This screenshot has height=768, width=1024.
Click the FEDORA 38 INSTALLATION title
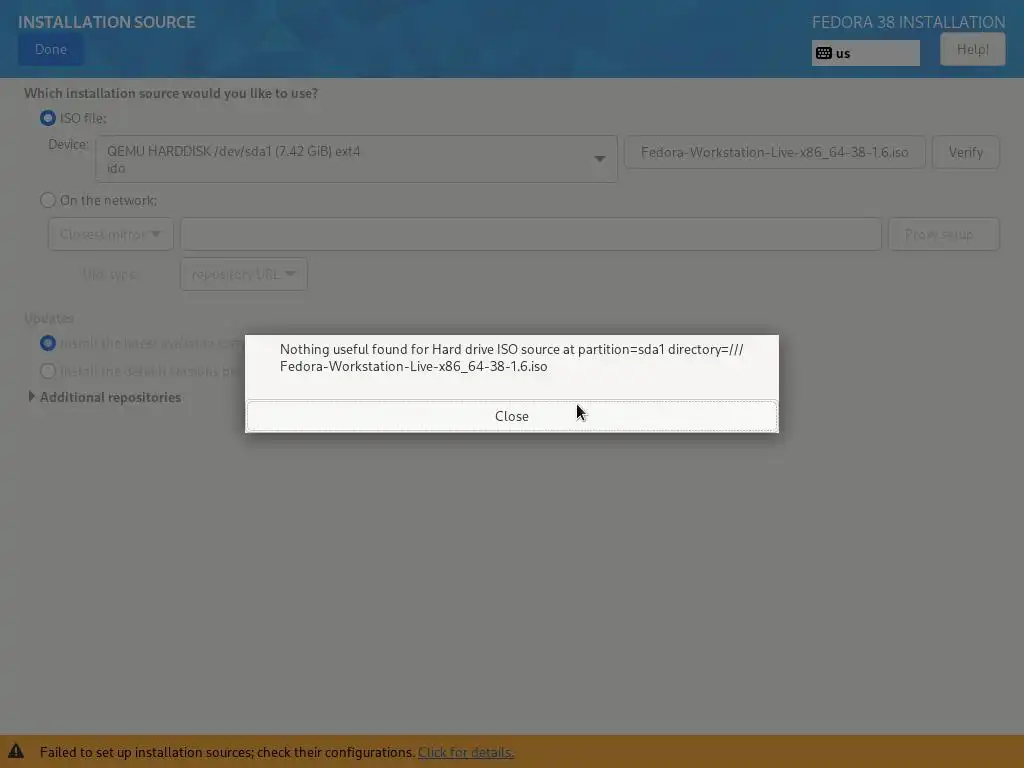click(908, 22)
